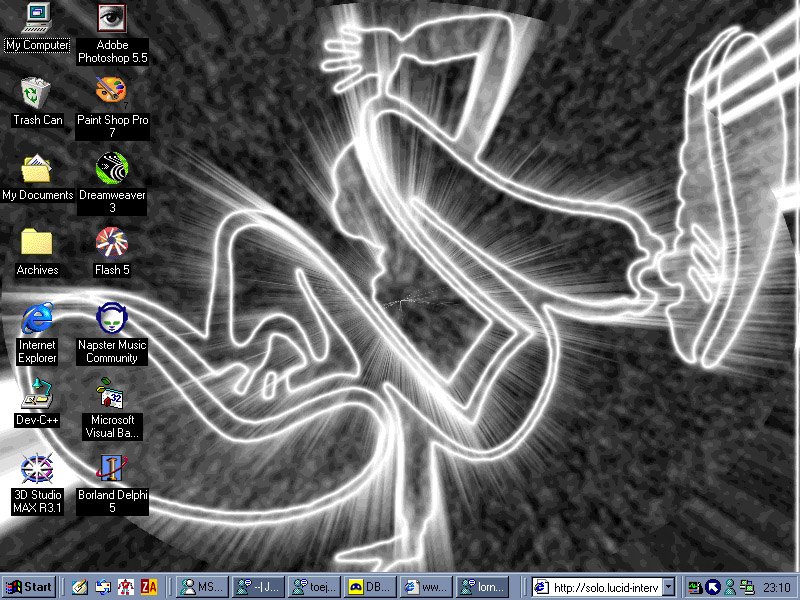Open Microsoft Visual Basic shortcut
The image size is (800, 600).
coord(112,393)
